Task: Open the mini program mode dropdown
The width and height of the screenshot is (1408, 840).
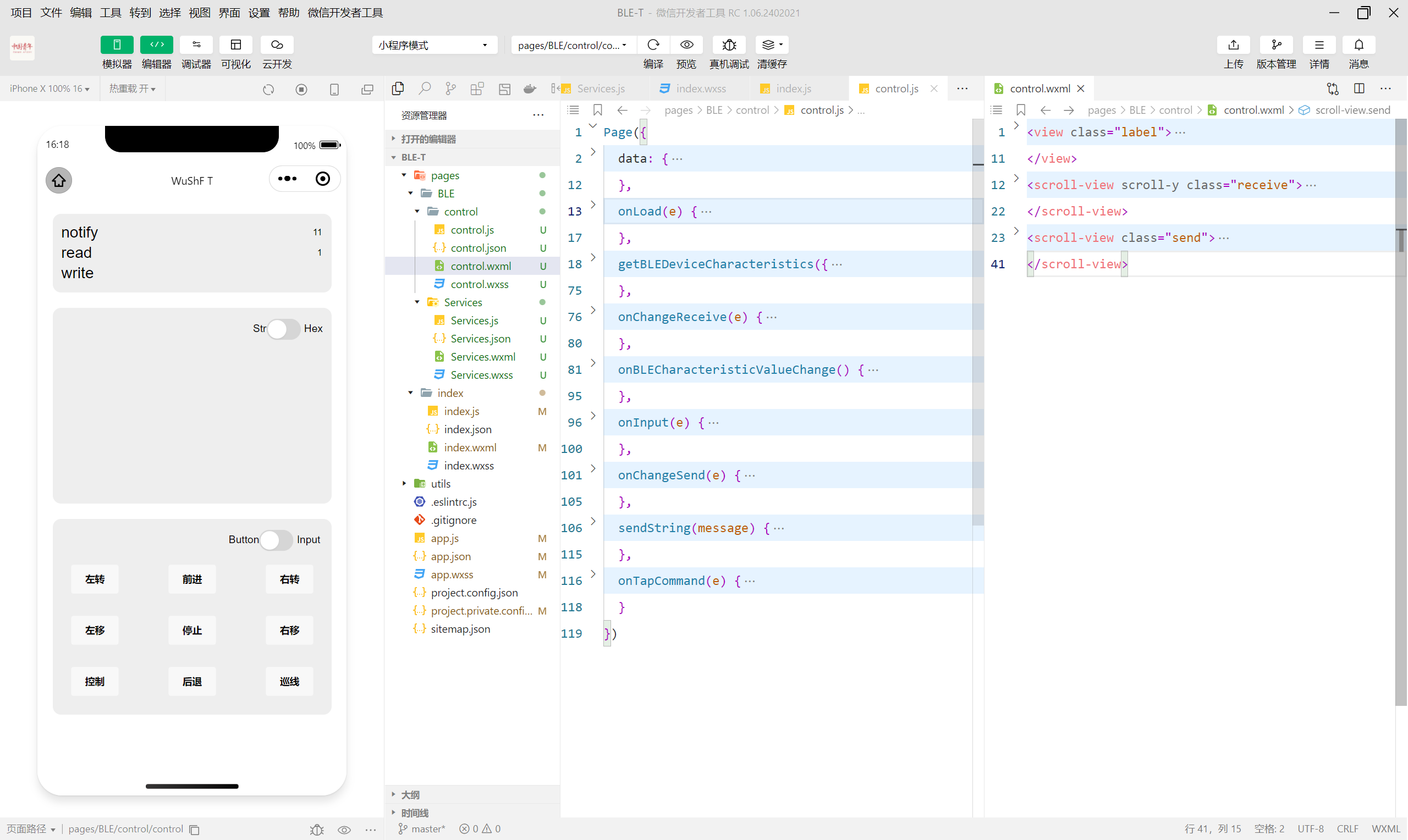Action: point(435,45)
